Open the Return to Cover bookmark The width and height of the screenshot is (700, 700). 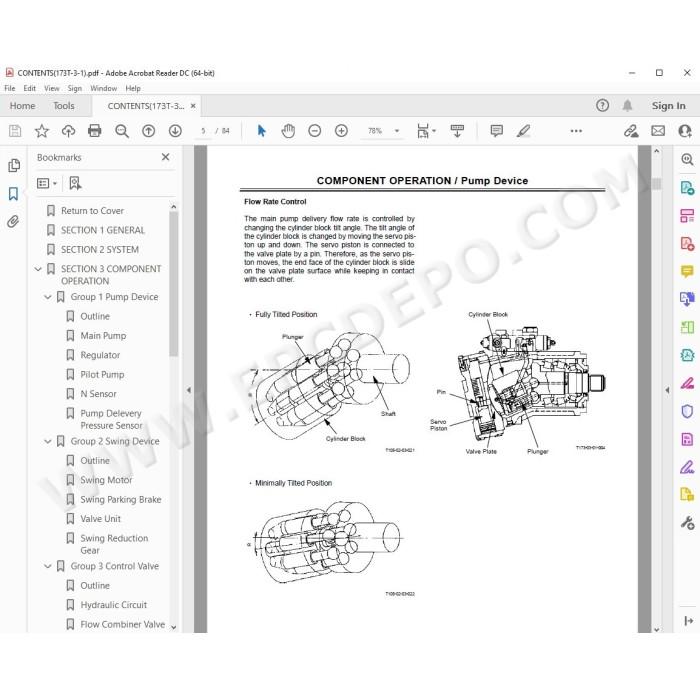coord(92,211)
